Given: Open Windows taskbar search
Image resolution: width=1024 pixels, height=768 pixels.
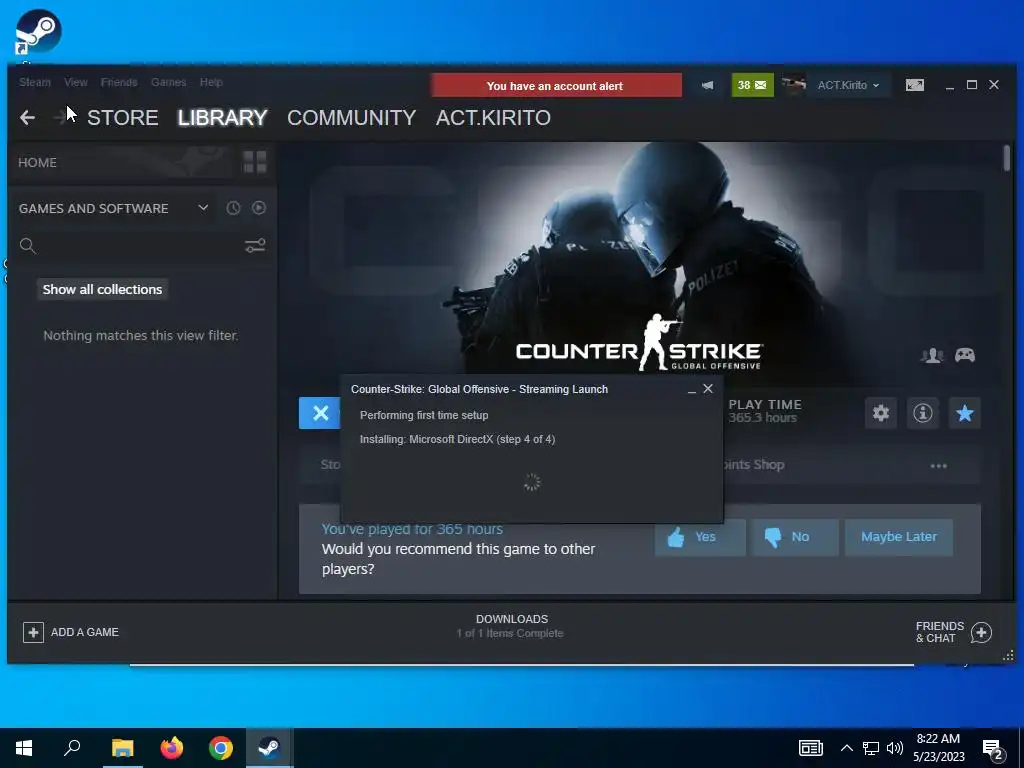Looking at the screenshot, I should 72,748.
